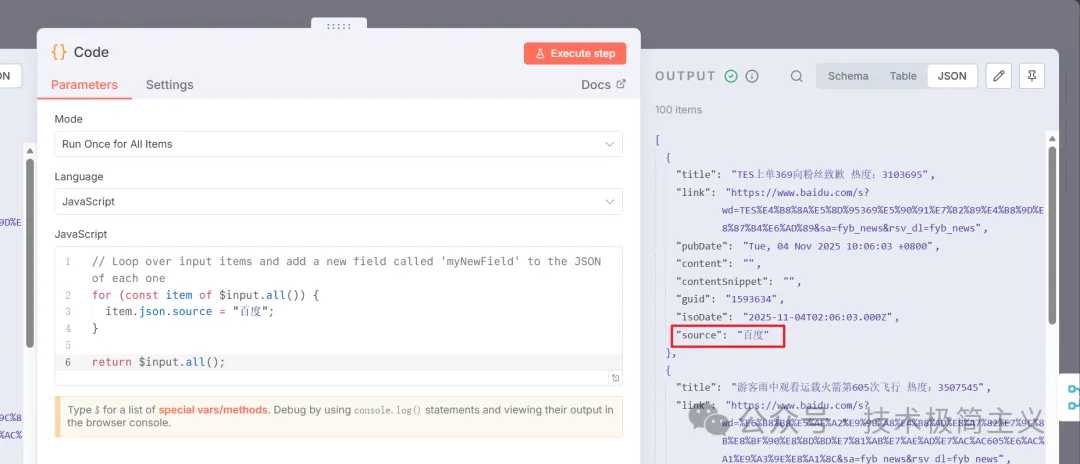Grab the panel drag handle at top
Viewport: 1080px width, 464px height.
click(338, 26)
